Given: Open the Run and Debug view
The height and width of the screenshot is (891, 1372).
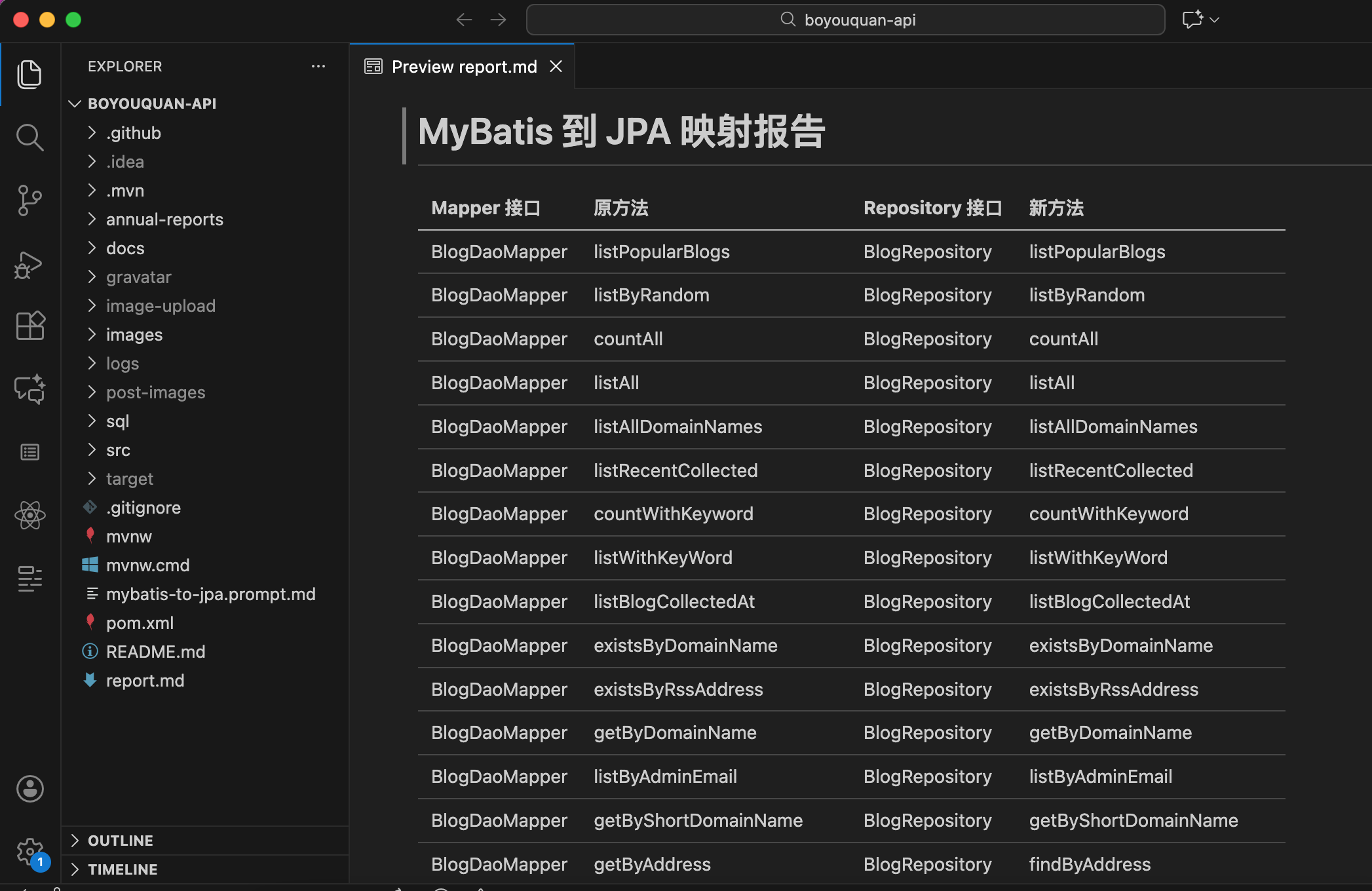Looking at the screenshot, I should click(x=30, y=265).
